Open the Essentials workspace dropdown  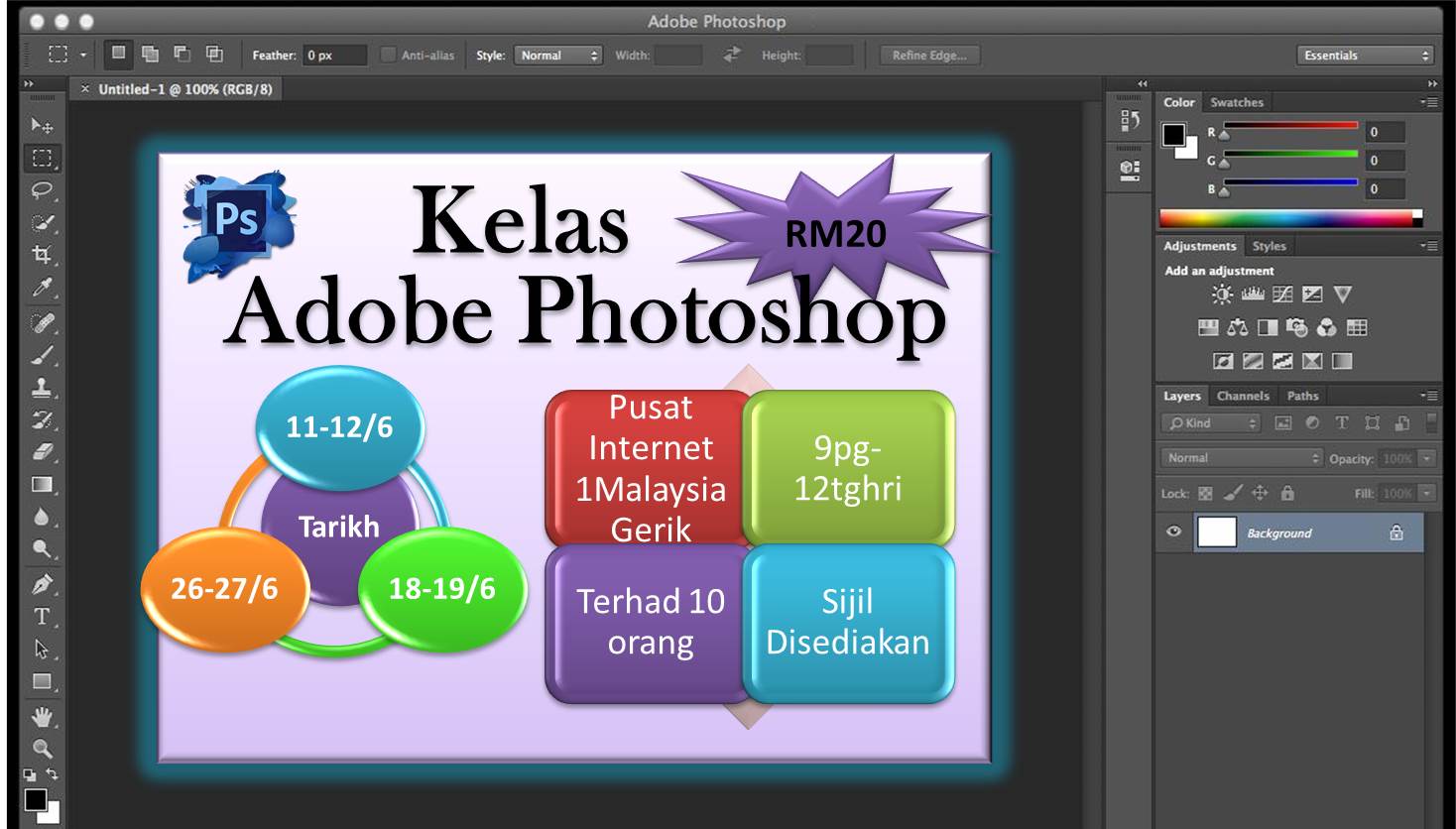click(x=1366, y=56)
